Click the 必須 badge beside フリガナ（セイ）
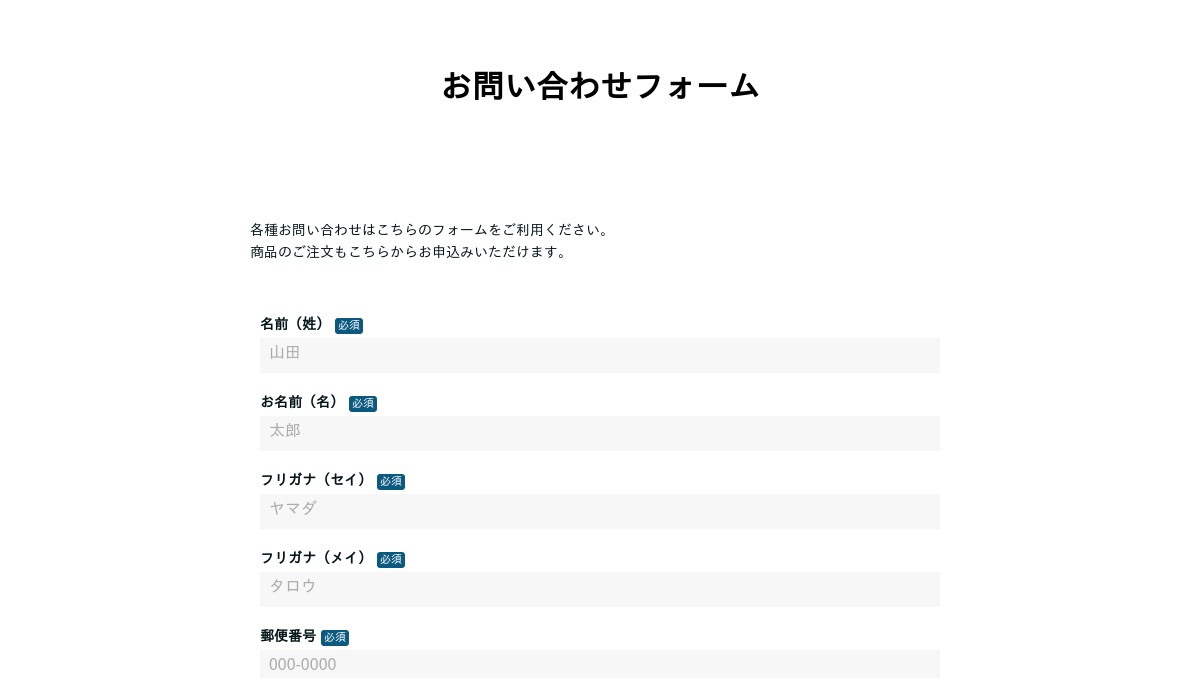Image resolution: width=1200 pixels, height=678 pixels. coord(391,482)
